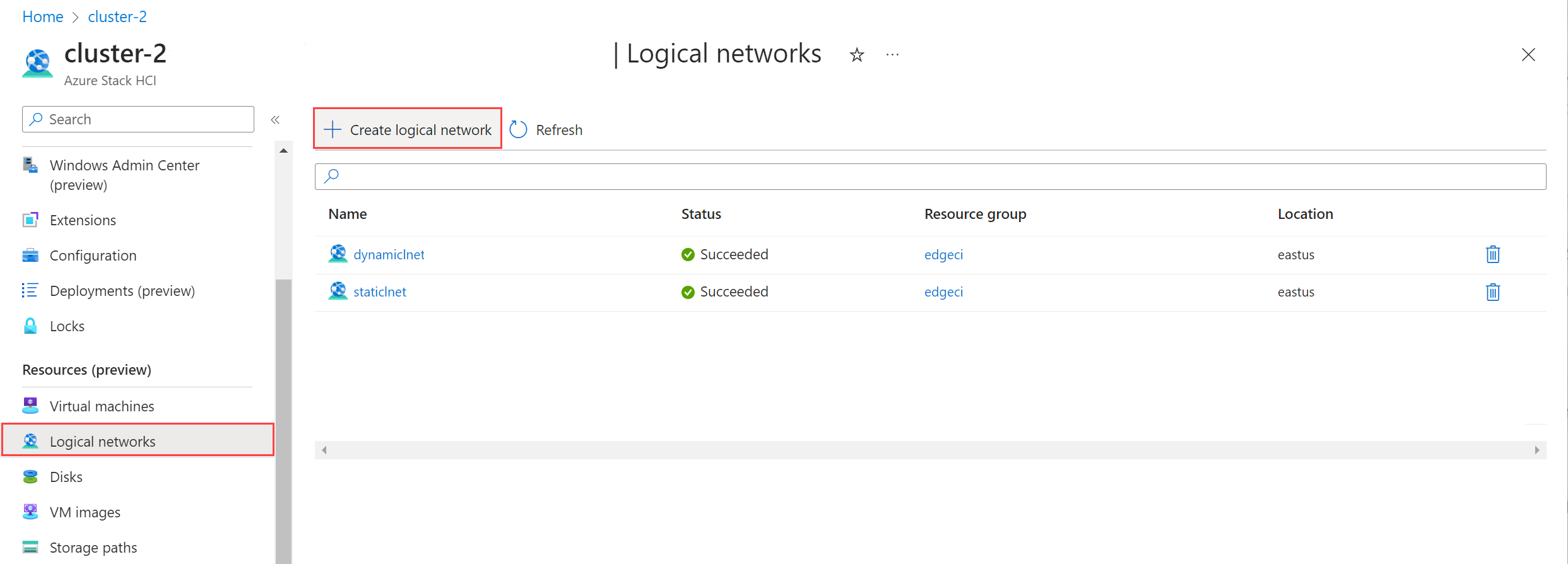The image size is (1568, 564).
Task: Favorite this page with the star icon
Action: pos(856,55)
